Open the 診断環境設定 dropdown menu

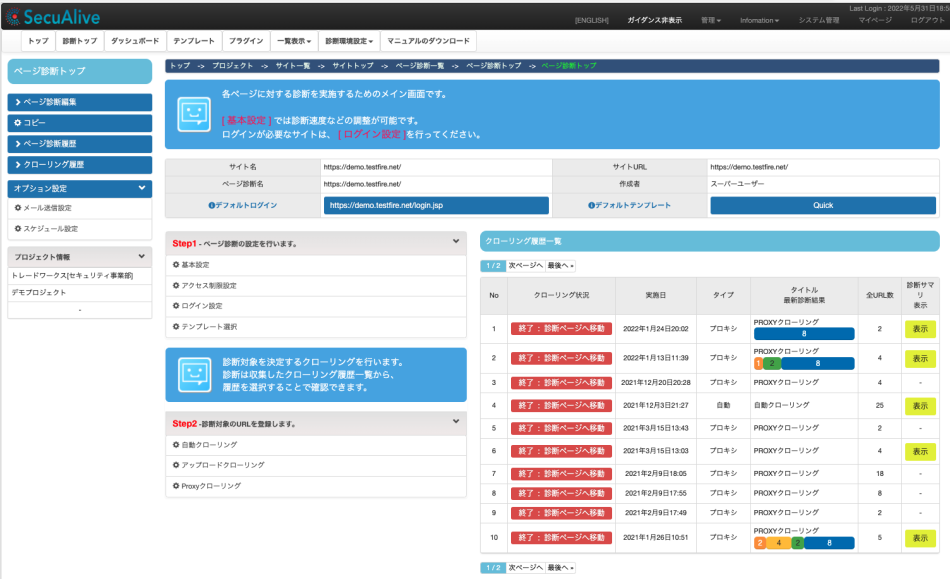tap(349, 41)
